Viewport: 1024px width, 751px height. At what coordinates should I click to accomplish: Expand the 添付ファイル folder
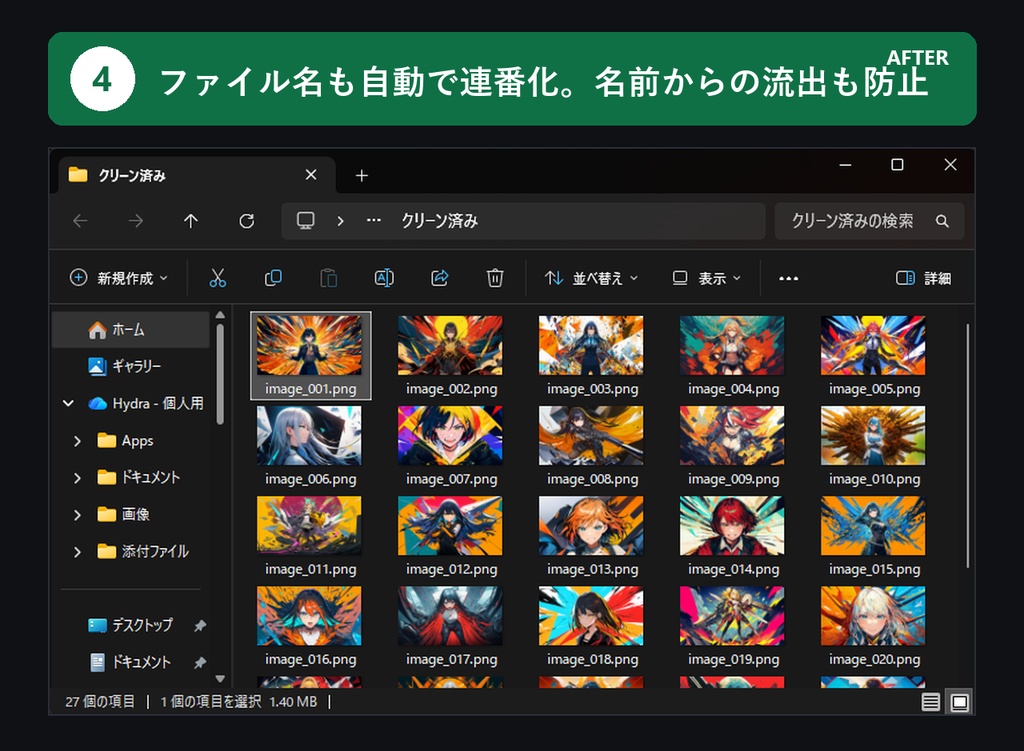[x=77, y=552]
